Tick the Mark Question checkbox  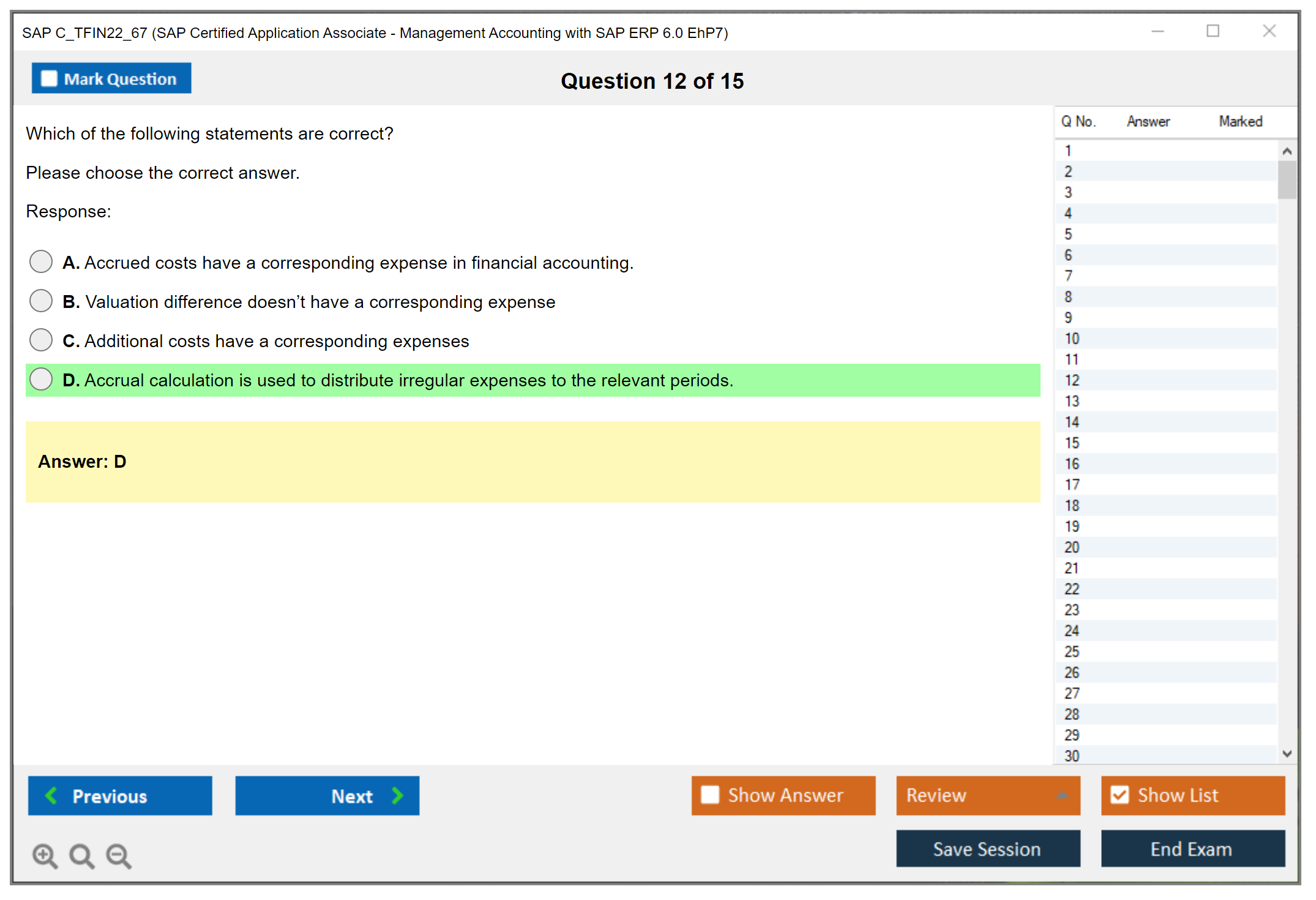tap(49, 79)
